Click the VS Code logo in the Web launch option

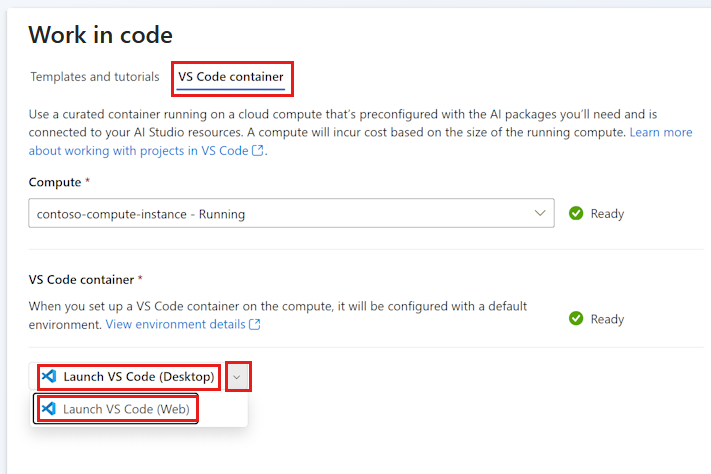49,409
